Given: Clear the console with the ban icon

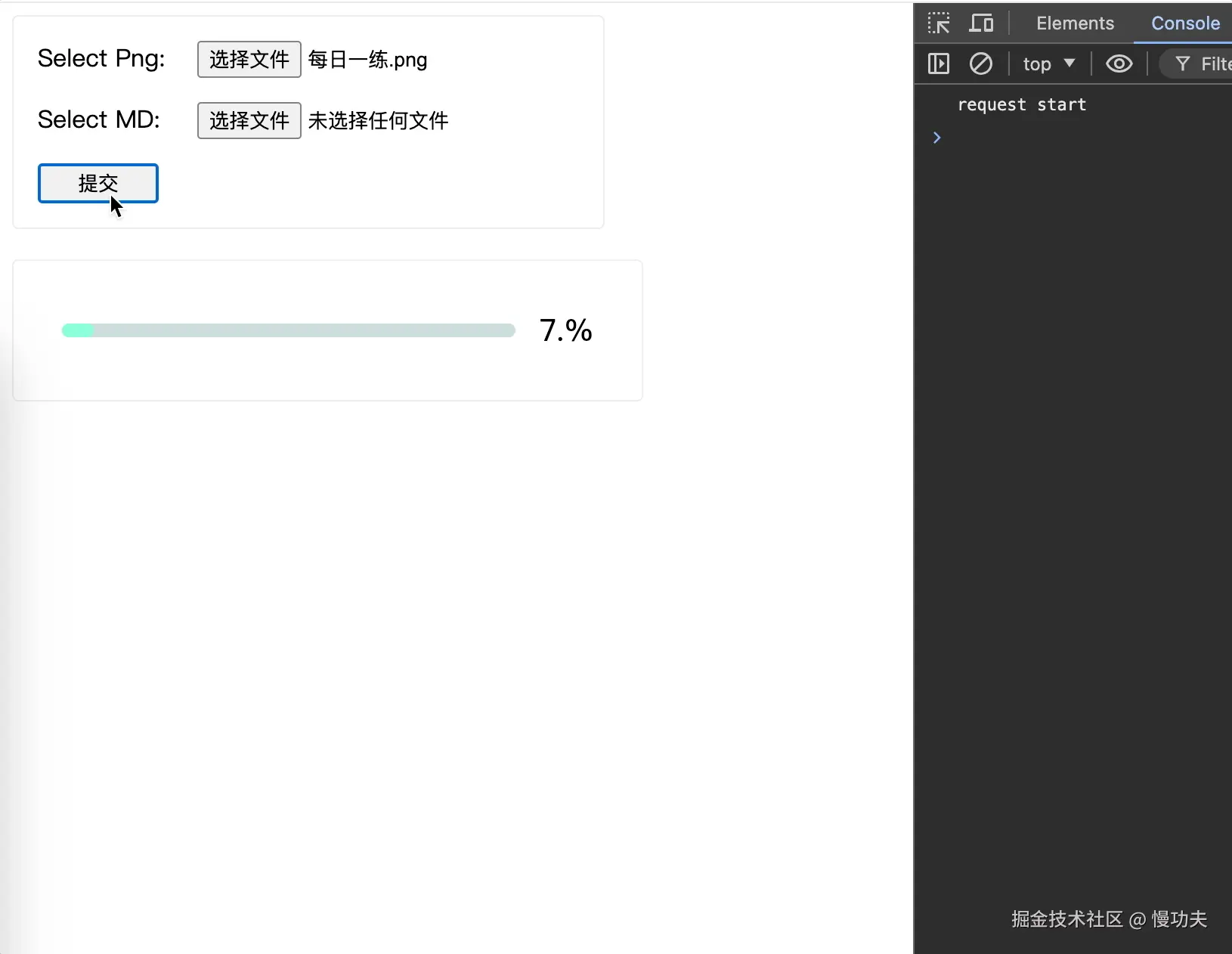Looking at the screenshot, I should click(981, 63).
